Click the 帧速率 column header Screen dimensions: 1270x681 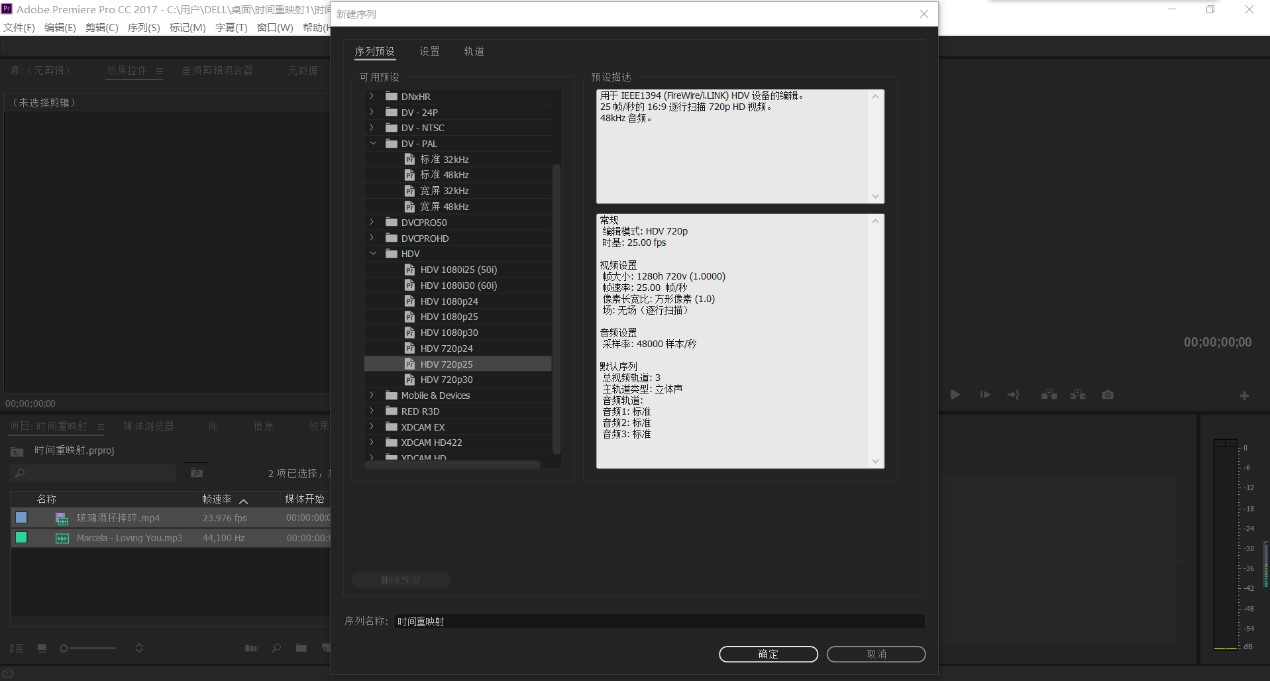217,499
